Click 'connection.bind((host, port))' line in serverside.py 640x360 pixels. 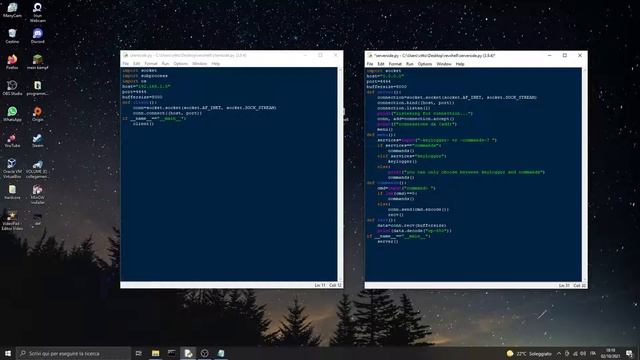point(416,102)
